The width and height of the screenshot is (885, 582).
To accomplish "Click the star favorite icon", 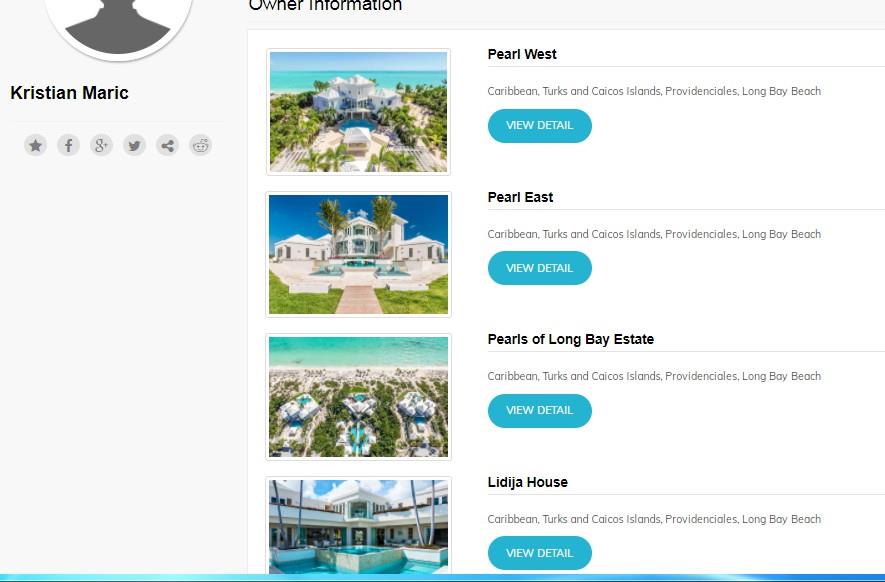I will point(35,146).
